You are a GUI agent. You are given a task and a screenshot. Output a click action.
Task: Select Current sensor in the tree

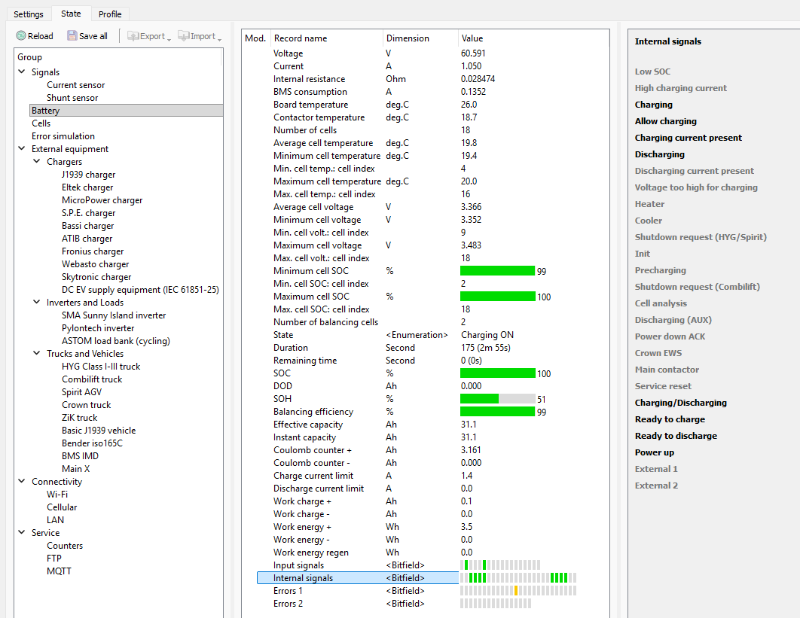(76, 85)
